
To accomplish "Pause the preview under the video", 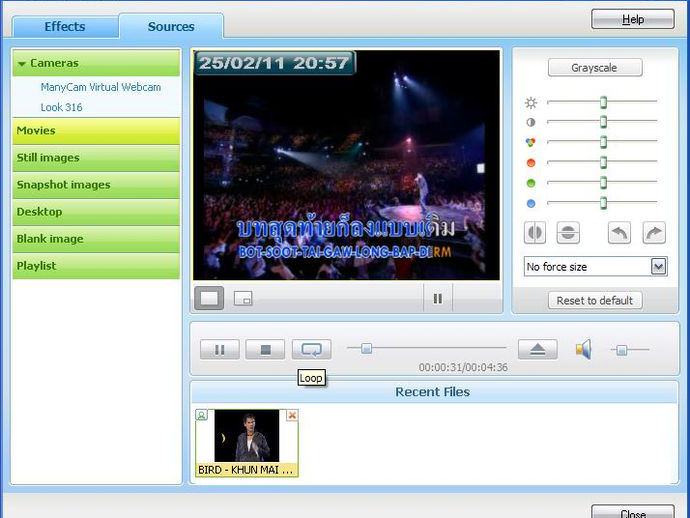I will pyautogui.click(x=437, y=299).
